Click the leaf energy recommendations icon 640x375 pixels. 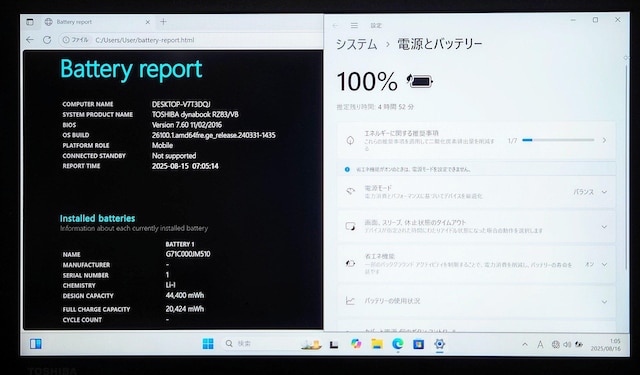click(350, 141)
